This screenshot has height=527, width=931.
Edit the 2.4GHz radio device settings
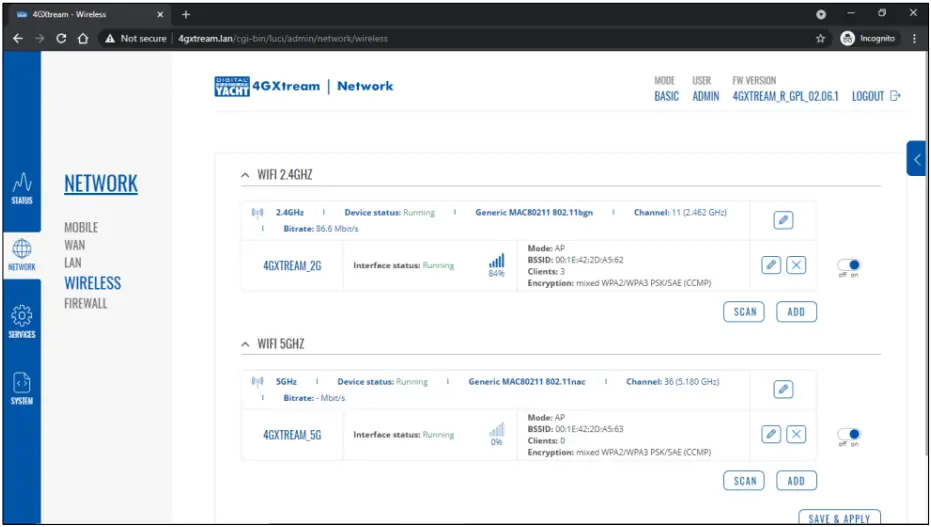[x=784, y=220]
